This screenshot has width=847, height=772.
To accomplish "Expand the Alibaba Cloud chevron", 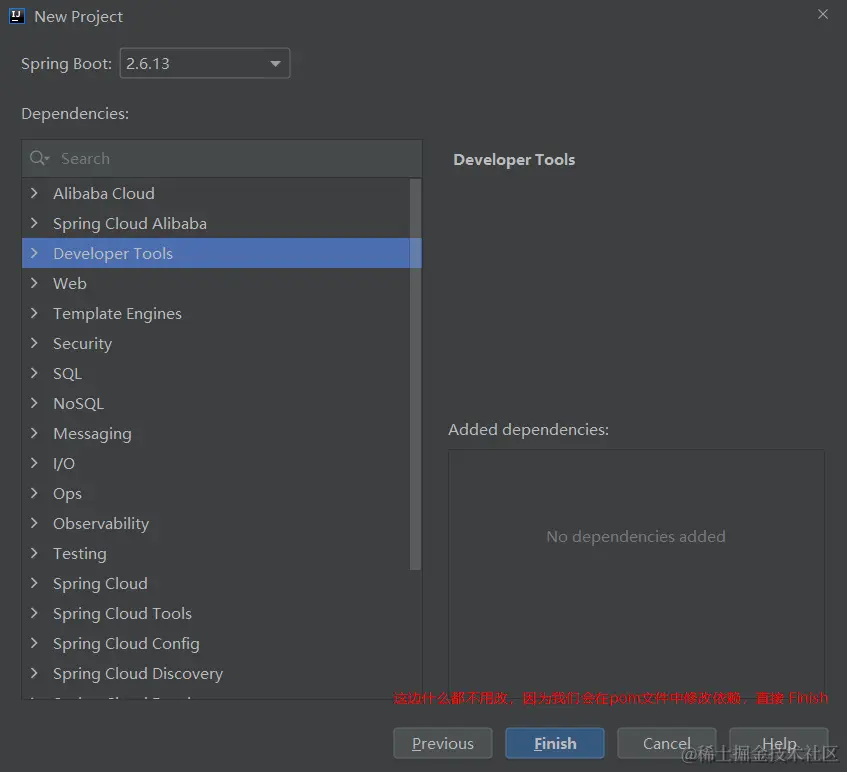I will [34, 193].
